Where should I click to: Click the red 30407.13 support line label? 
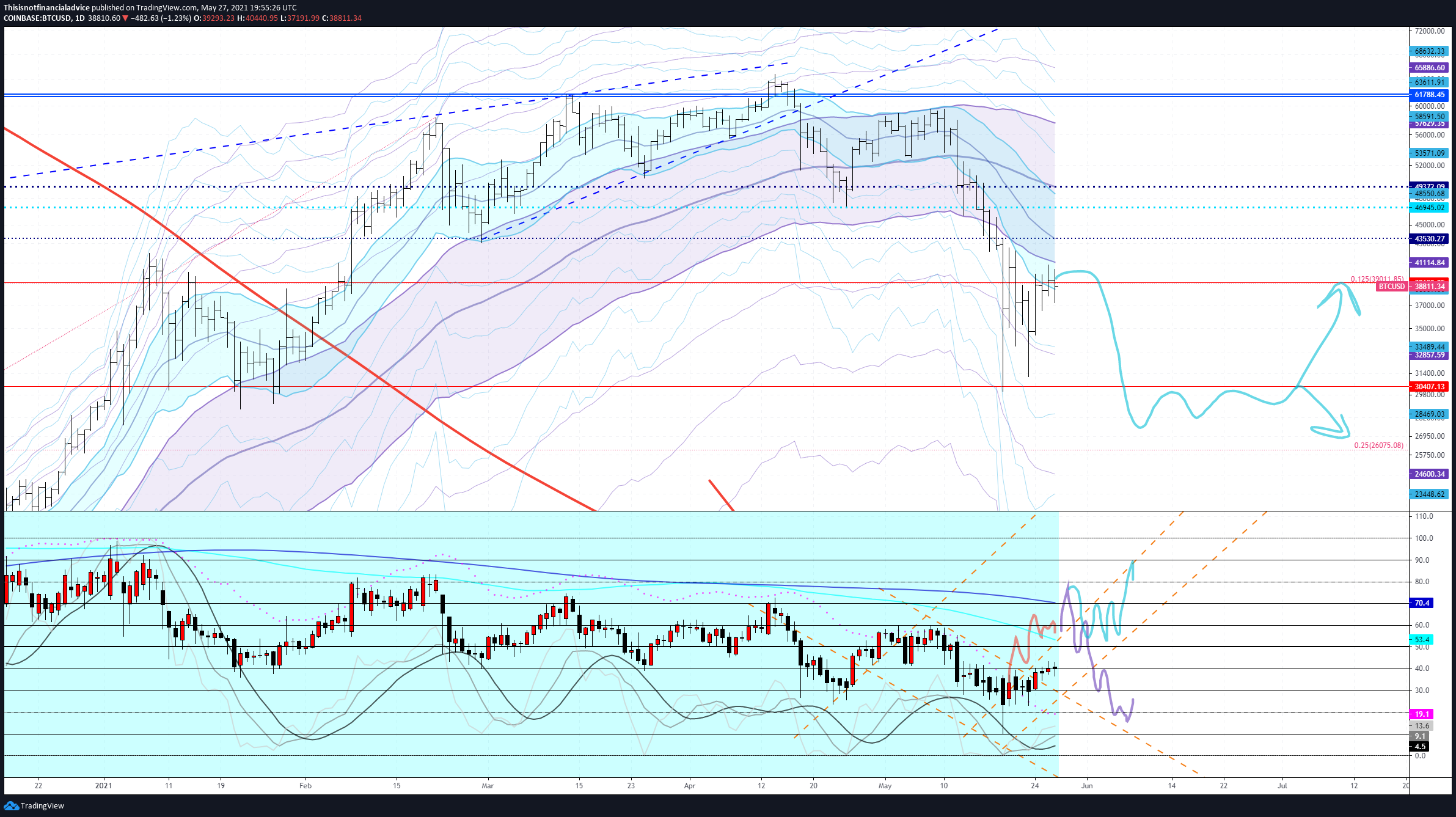click(1429, 387)
